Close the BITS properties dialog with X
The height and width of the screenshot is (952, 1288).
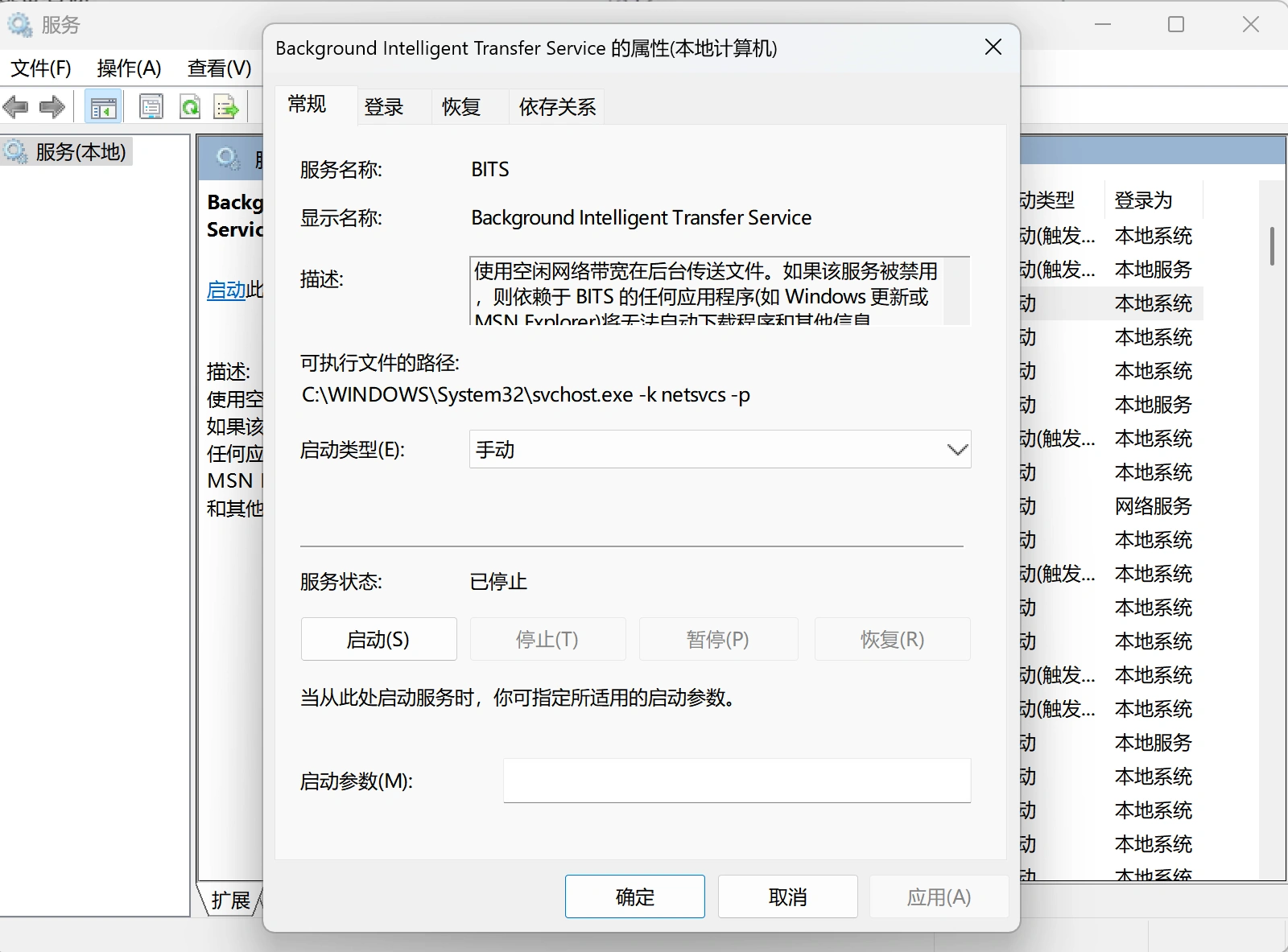993,47
